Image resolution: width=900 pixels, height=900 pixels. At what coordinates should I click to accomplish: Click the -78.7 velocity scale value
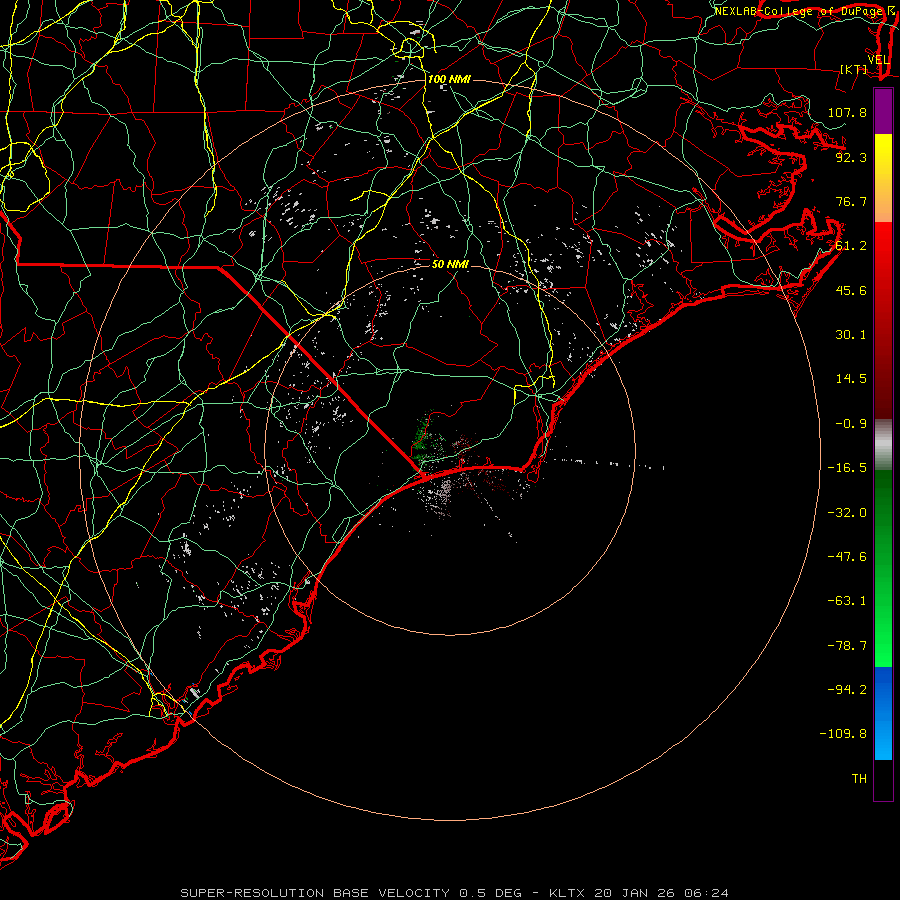[x=847, y=646]
